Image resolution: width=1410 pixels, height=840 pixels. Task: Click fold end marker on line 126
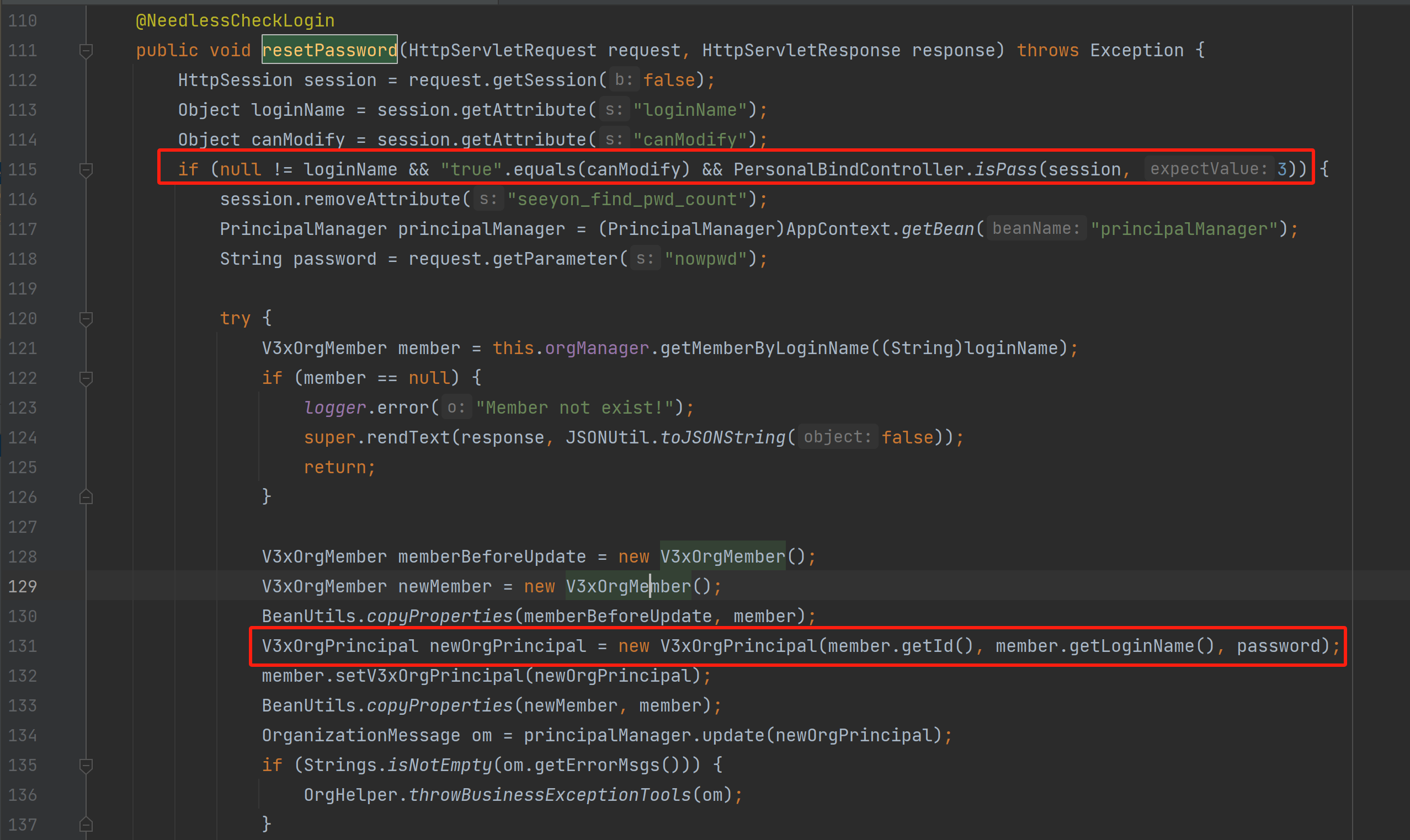click(86, 497)
